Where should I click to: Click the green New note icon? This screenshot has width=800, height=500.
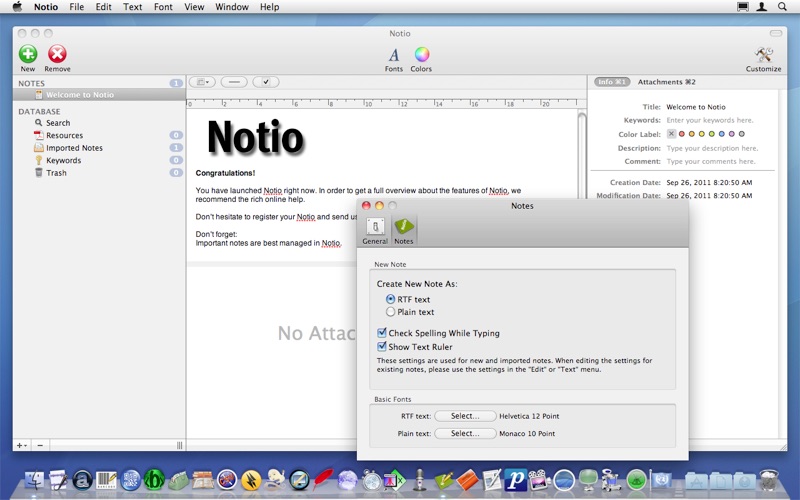[x=28, y=54]
